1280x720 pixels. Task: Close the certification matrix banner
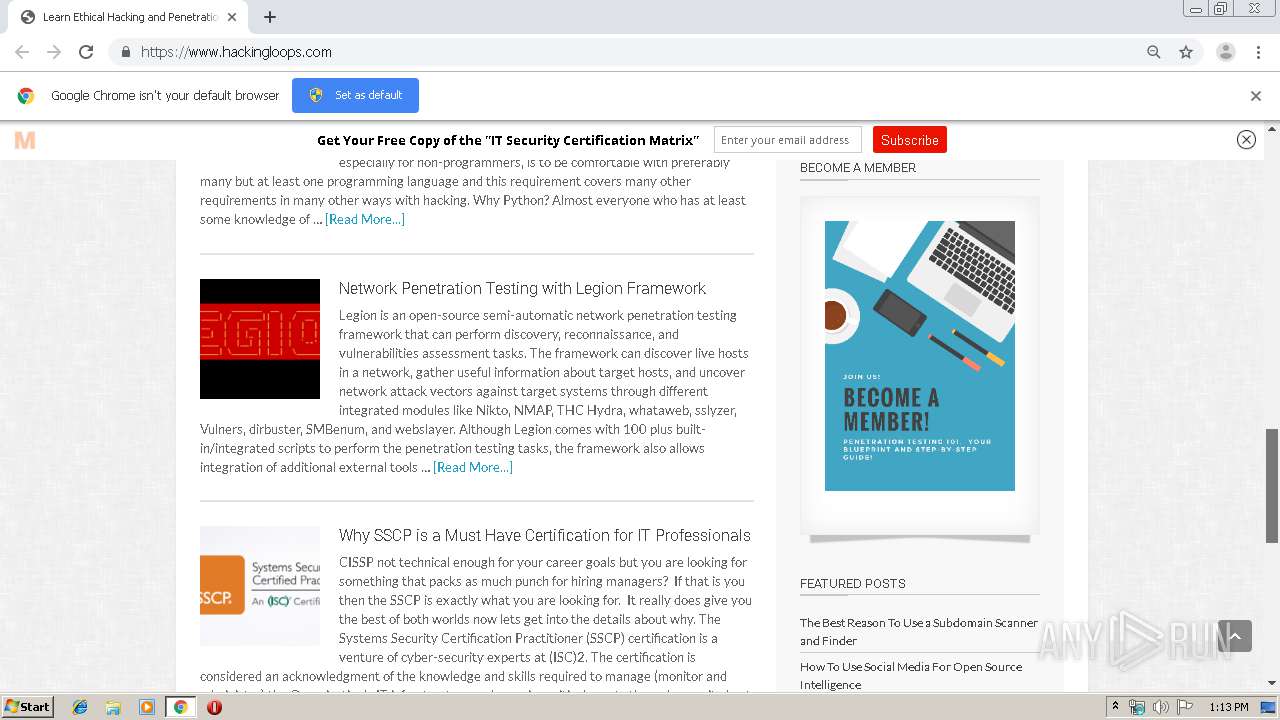click(x=1246, y=140)
